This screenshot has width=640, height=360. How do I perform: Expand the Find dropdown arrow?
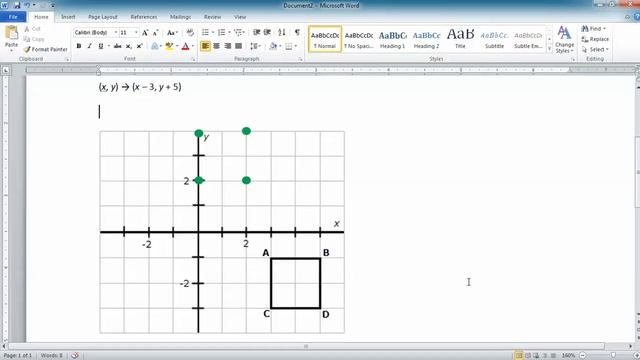[604, 29]
